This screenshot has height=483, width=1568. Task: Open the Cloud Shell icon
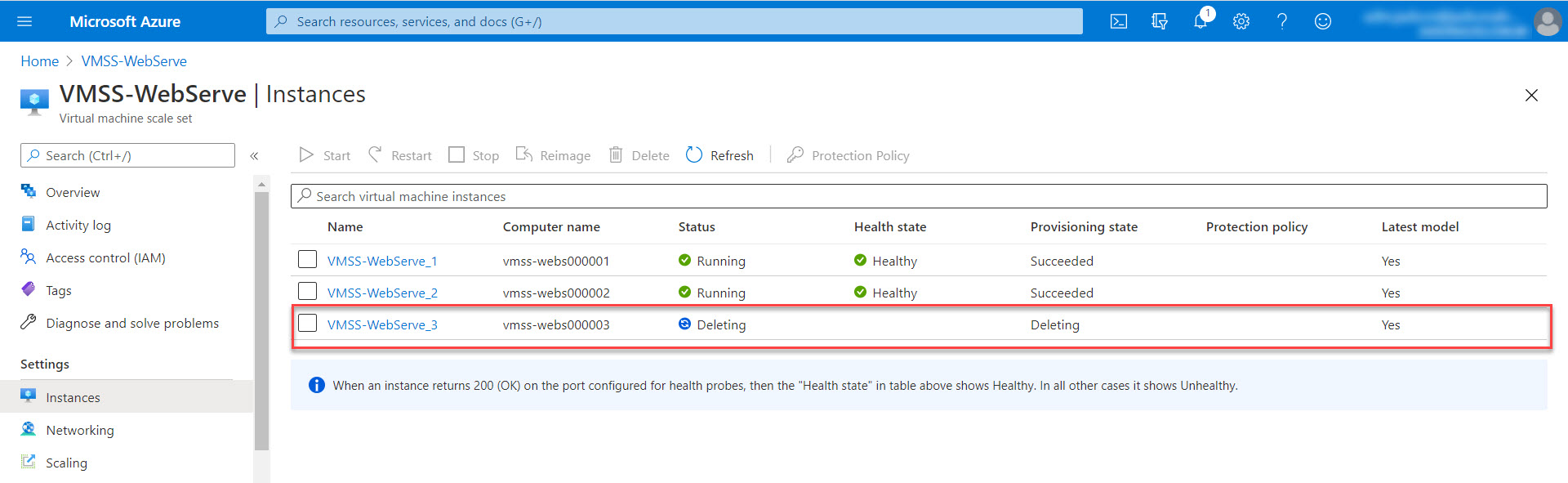pos(1118,21)
